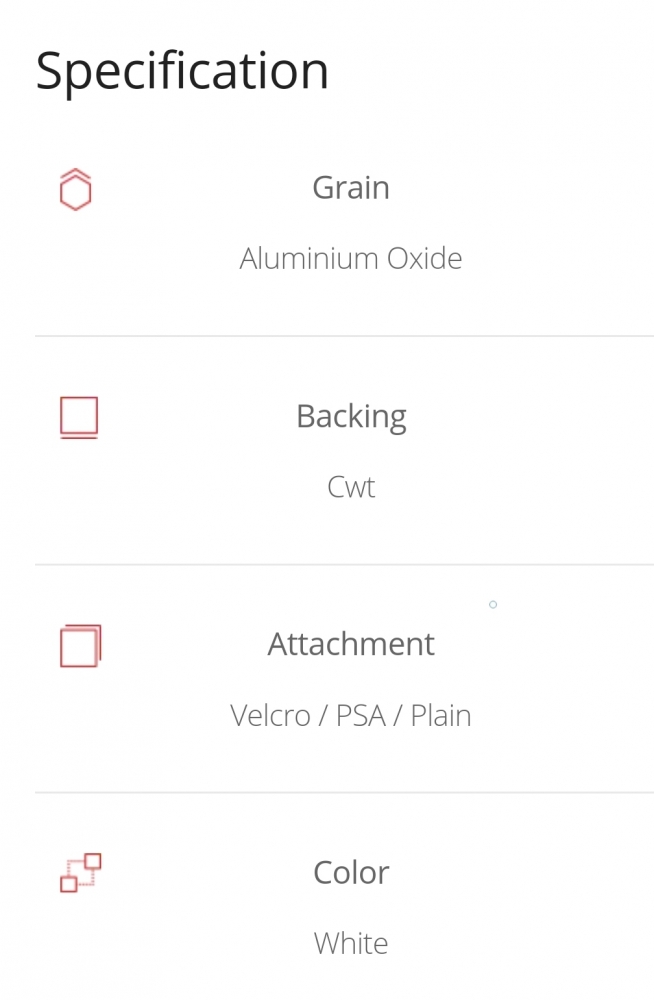Select the Aluminium Oxide value

351,258
